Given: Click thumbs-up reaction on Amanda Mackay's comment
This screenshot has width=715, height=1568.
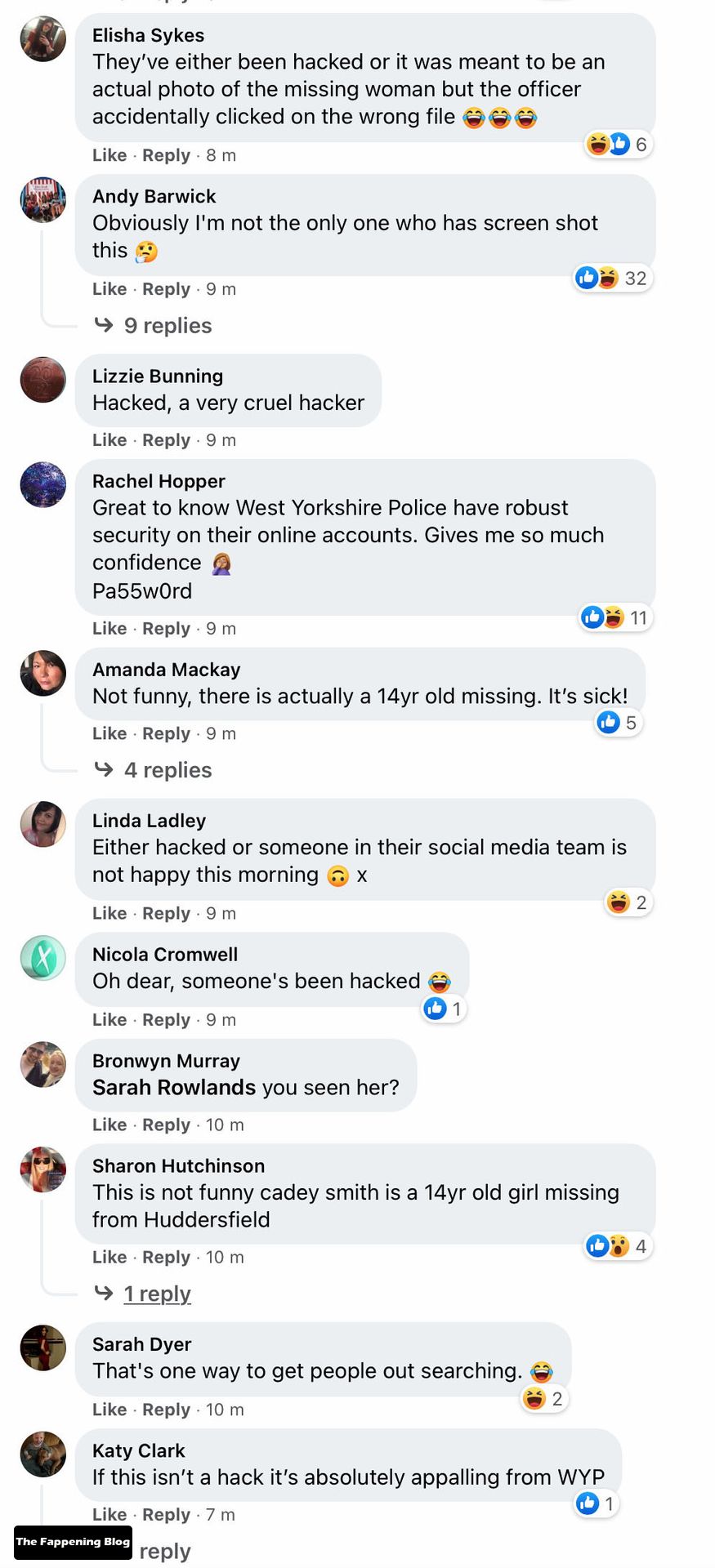Looking at the screenshot, I should pos(609,722).
